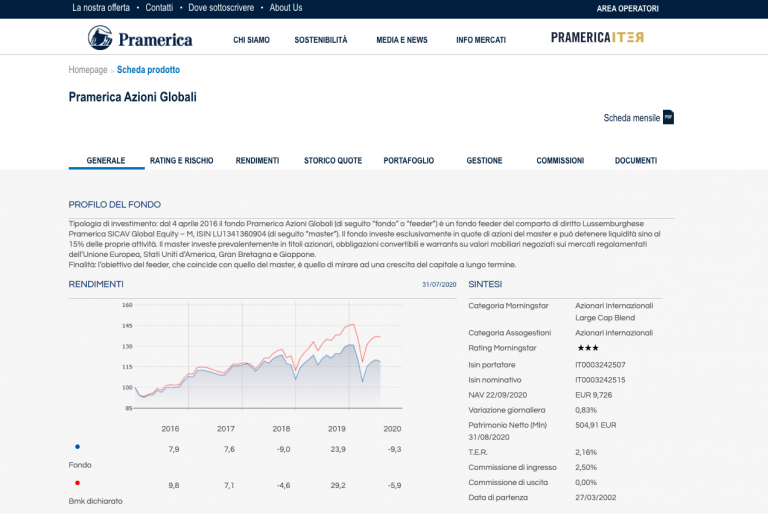Screen dimensions: 768x514
Task: Click the PROFILO DEL FONDO heading
Action: point(115,205)
